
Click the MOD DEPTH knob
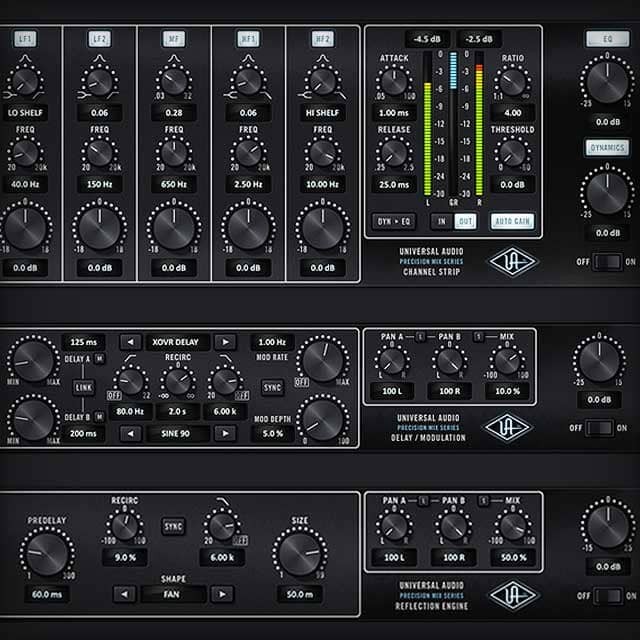(x=322, y=420)
